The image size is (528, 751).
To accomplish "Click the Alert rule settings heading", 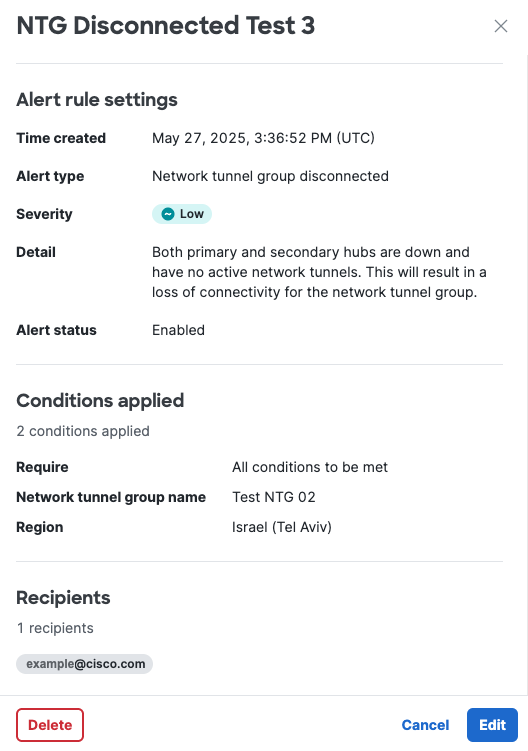I will pyautogui.click(x=97, y=100).
